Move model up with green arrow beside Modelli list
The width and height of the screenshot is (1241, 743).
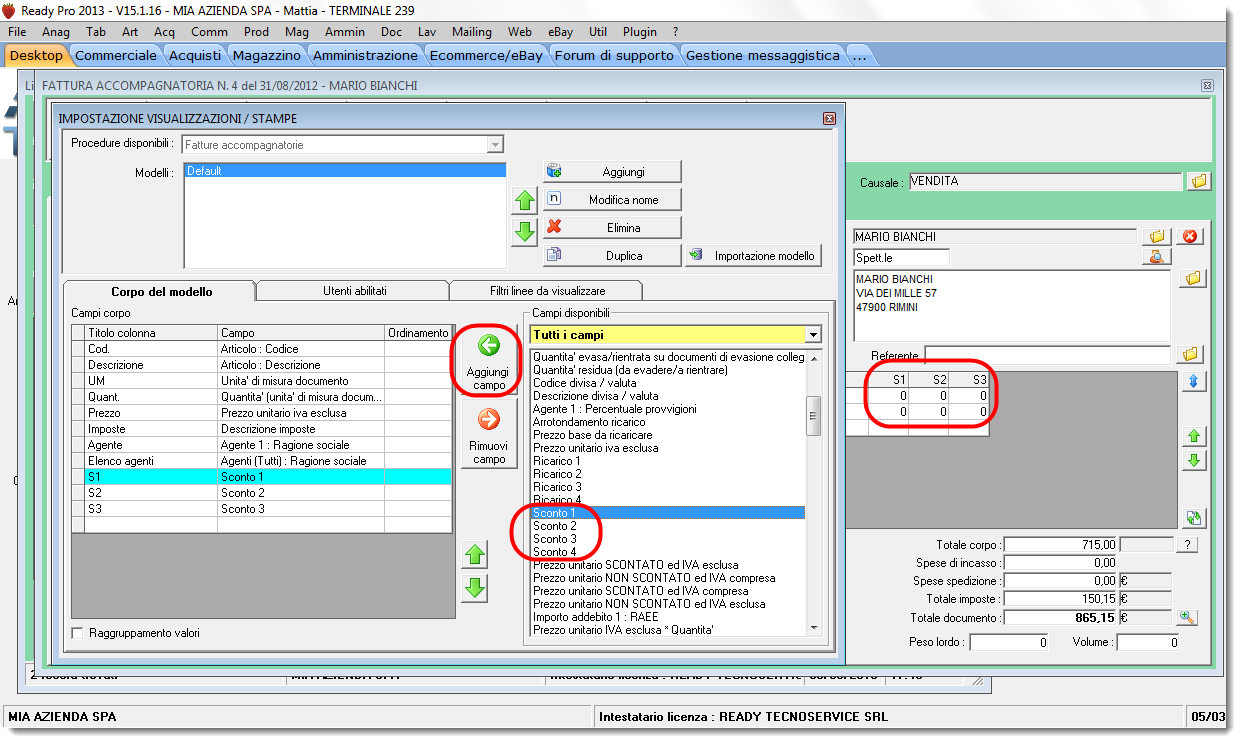tap(525, 201)
